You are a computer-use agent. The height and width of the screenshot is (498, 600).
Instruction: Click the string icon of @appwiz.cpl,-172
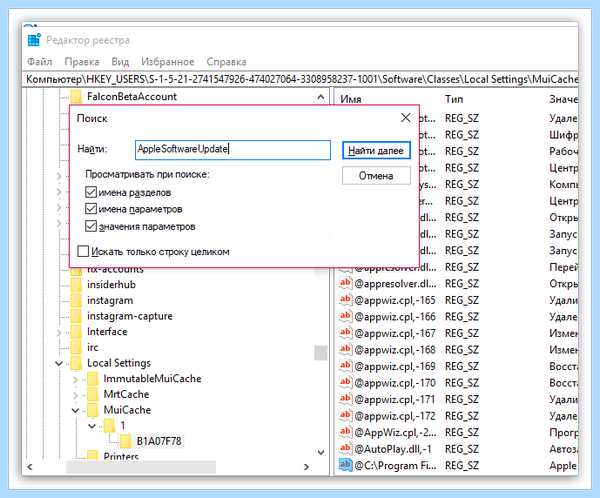tap(345, 415)
